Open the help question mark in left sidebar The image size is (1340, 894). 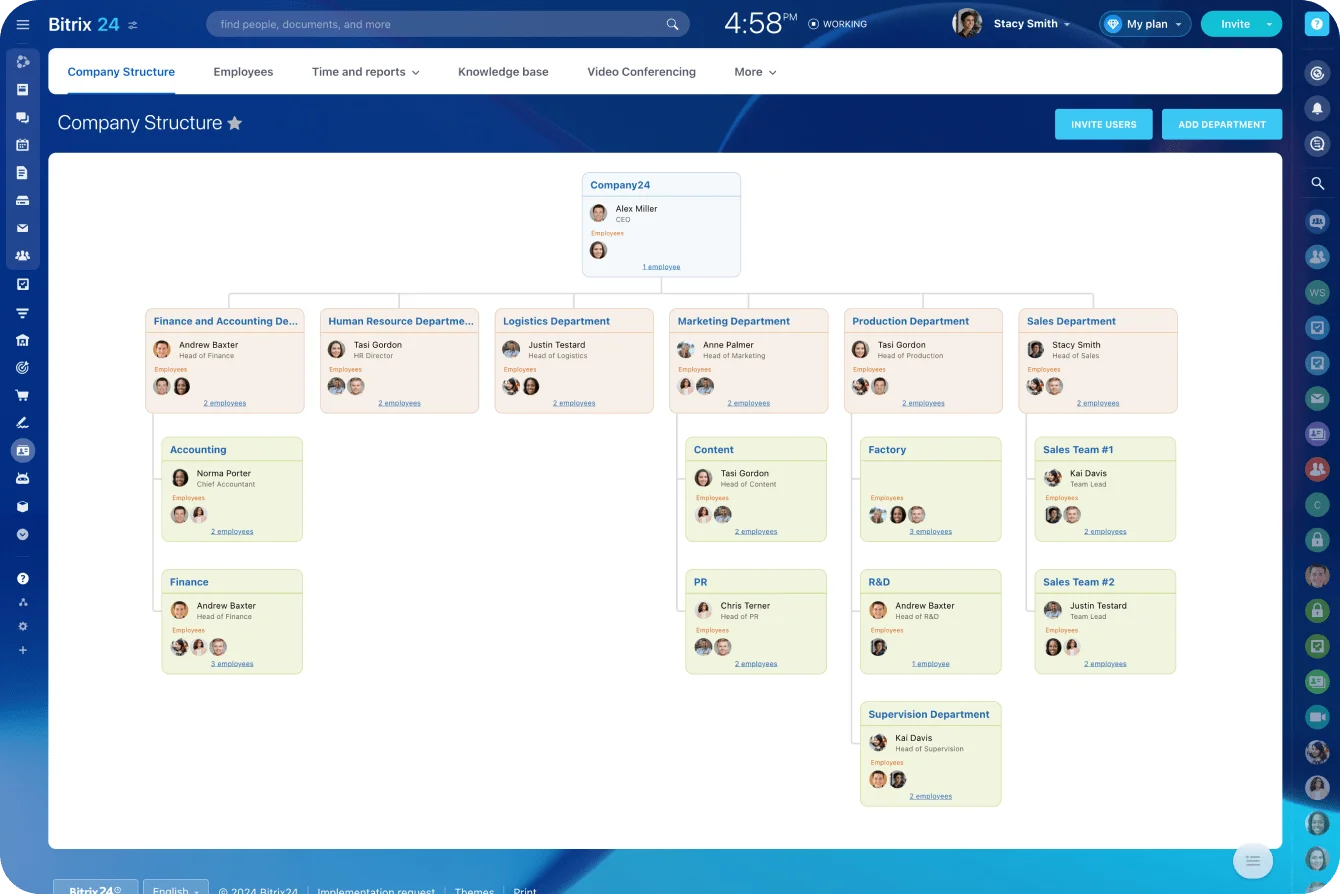pyautogui.click(x=23, y=578)
